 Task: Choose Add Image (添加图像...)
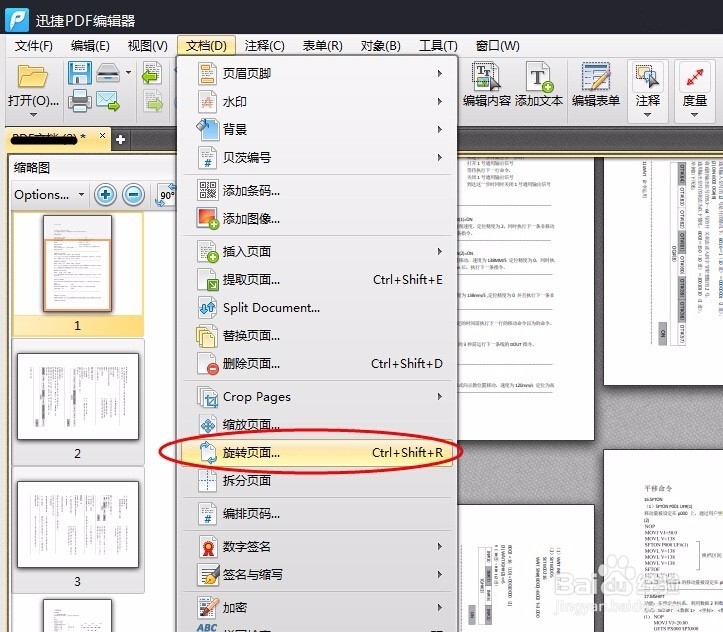click(x=317, y=219)
